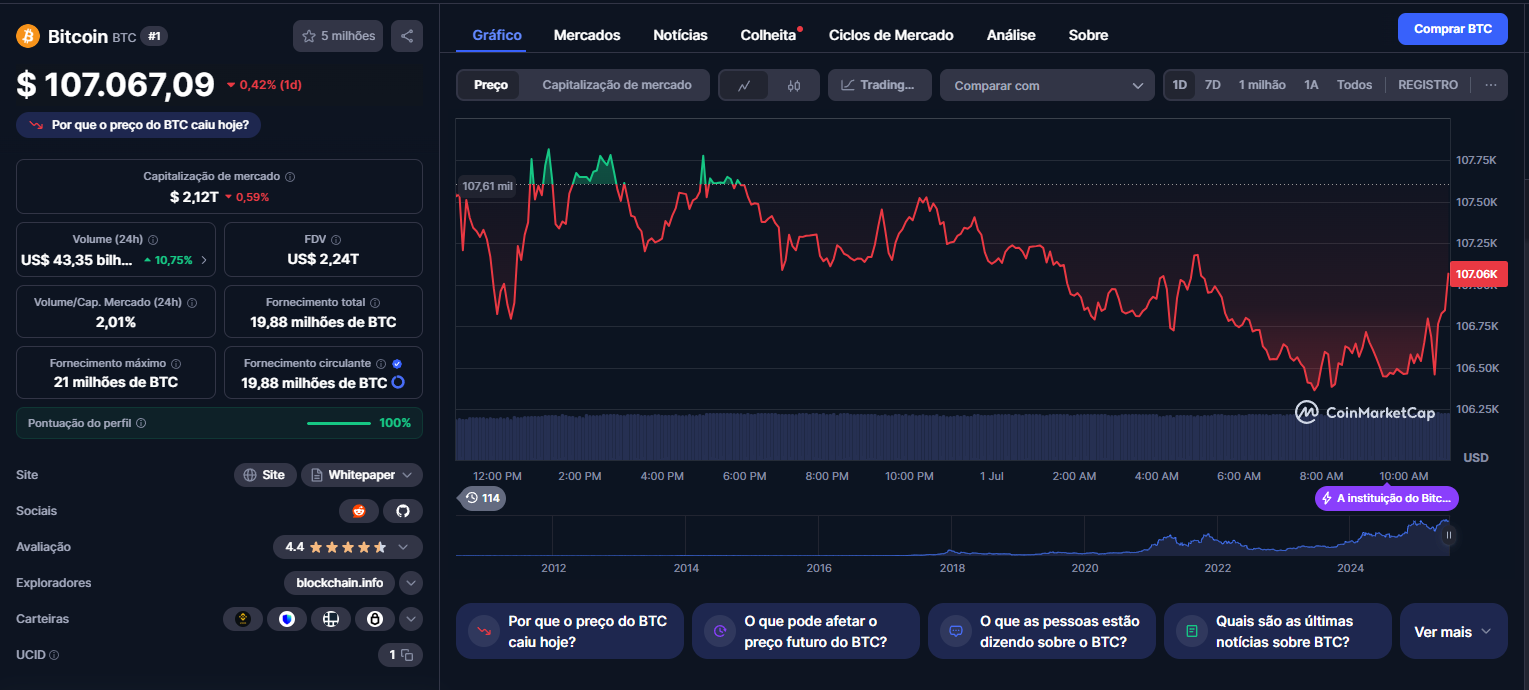Click the info icon next to UCID
This screenshot has width=1529, height=690.
coord(54,655)
